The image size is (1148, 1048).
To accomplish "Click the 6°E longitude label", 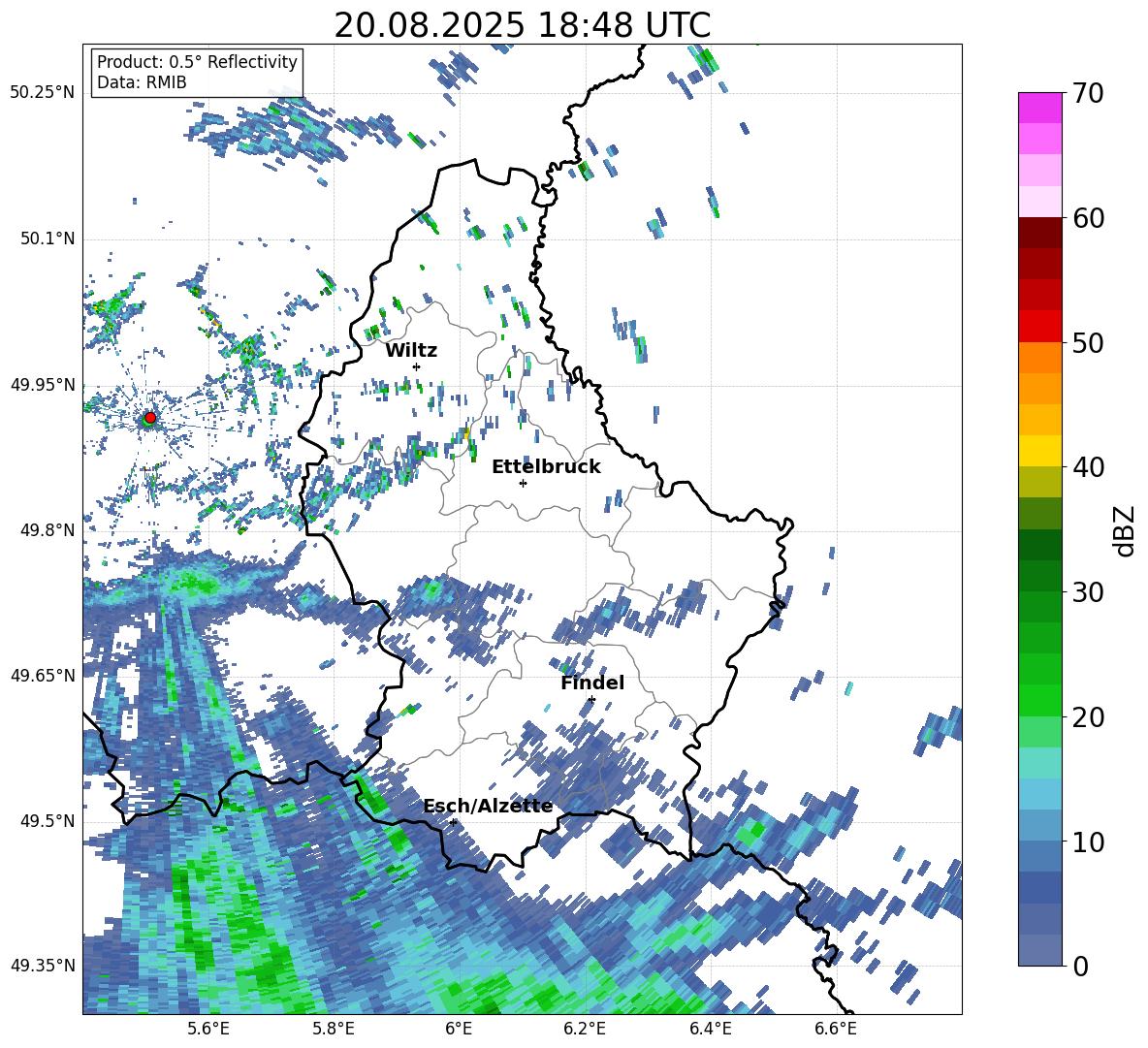I will coord(459,1030).
